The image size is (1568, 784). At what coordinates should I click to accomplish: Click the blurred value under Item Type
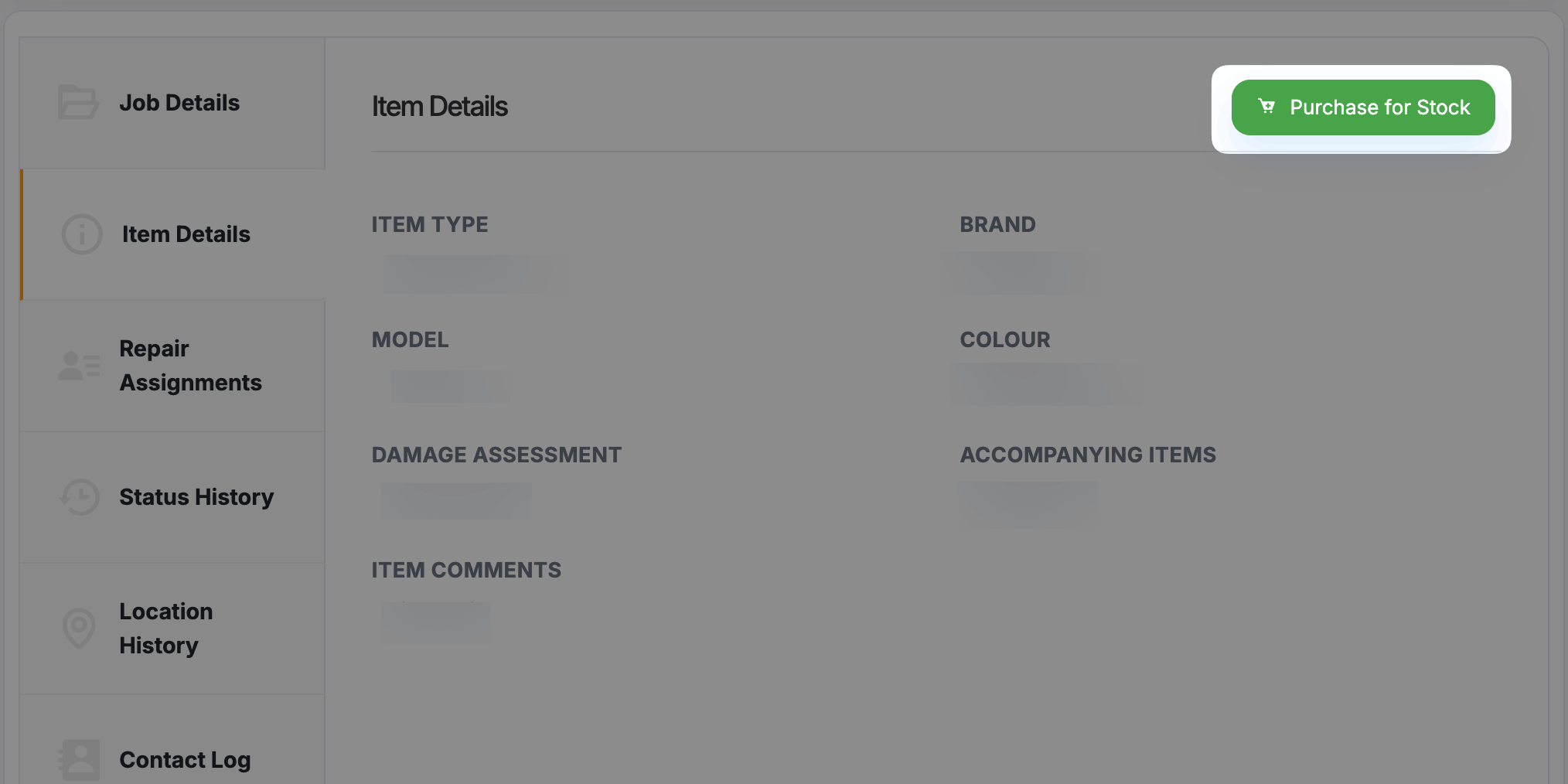pos(472,274)
